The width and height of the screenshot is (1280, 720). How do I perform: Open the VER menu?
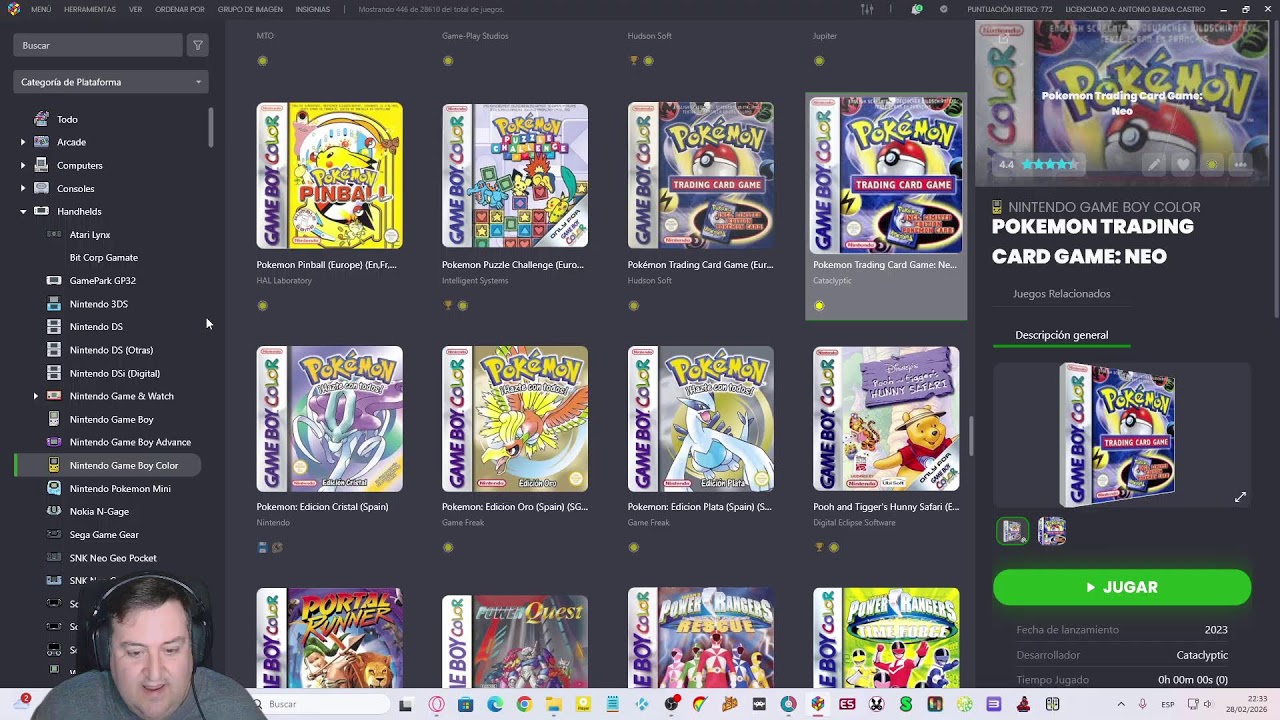tap(135, 9)
